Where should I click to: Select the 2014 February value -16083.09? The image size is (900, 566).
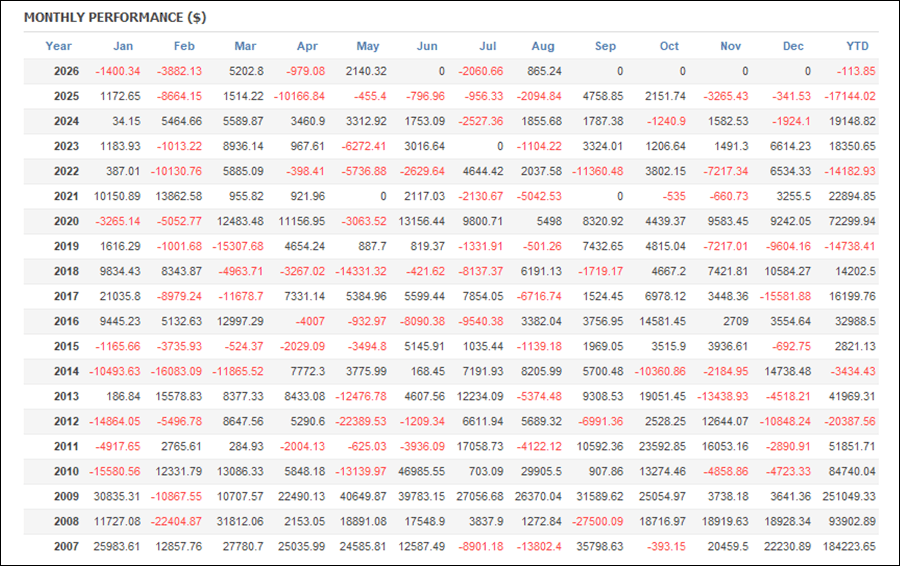click(x=176, y=371)
